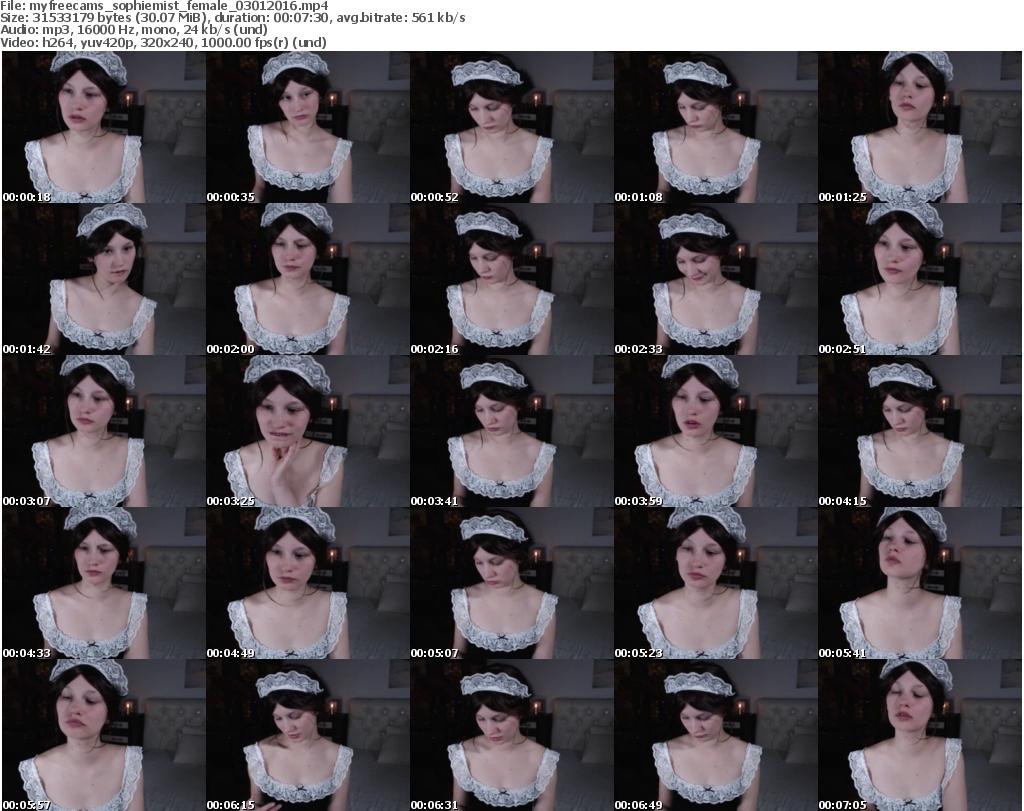Select the frame at 00:02:16
This screenshot has width=1024, height=811.
click(x=511, y=279)
